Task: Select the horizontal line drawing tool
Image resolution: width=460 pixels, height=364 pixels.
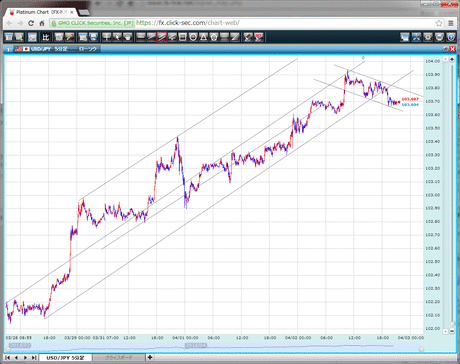Action: coord(141,37)
